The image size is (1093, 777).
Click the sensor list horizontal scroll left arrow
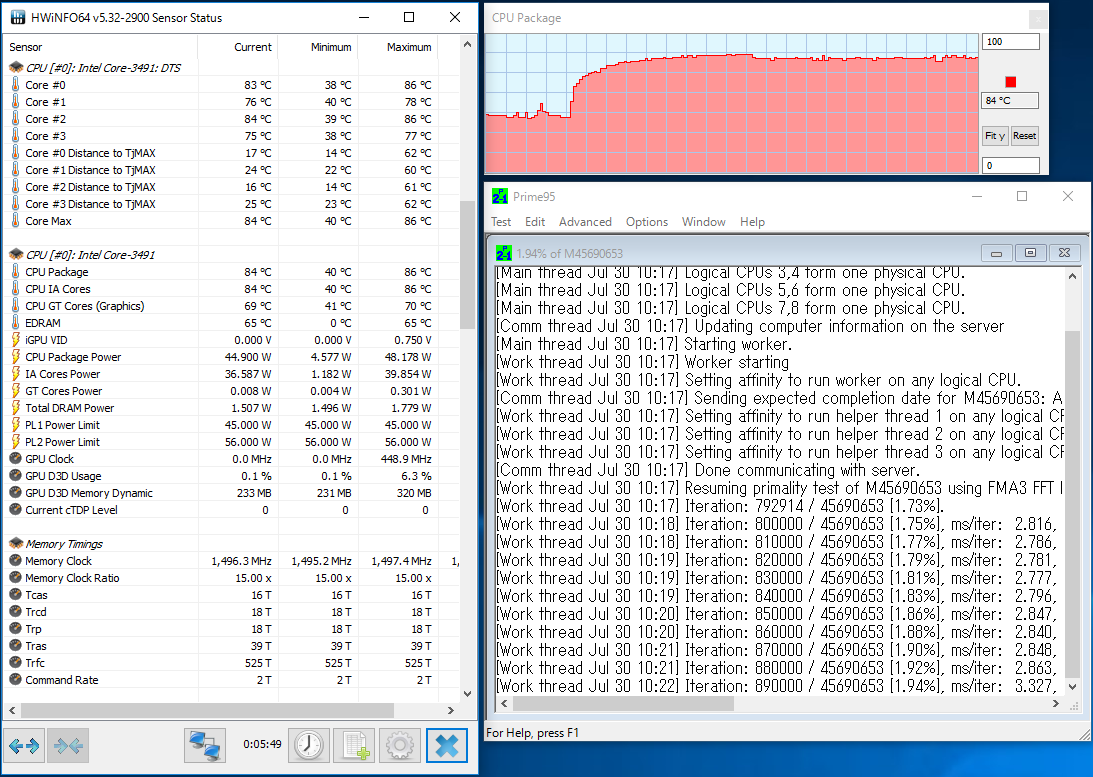tap(12, 710)
